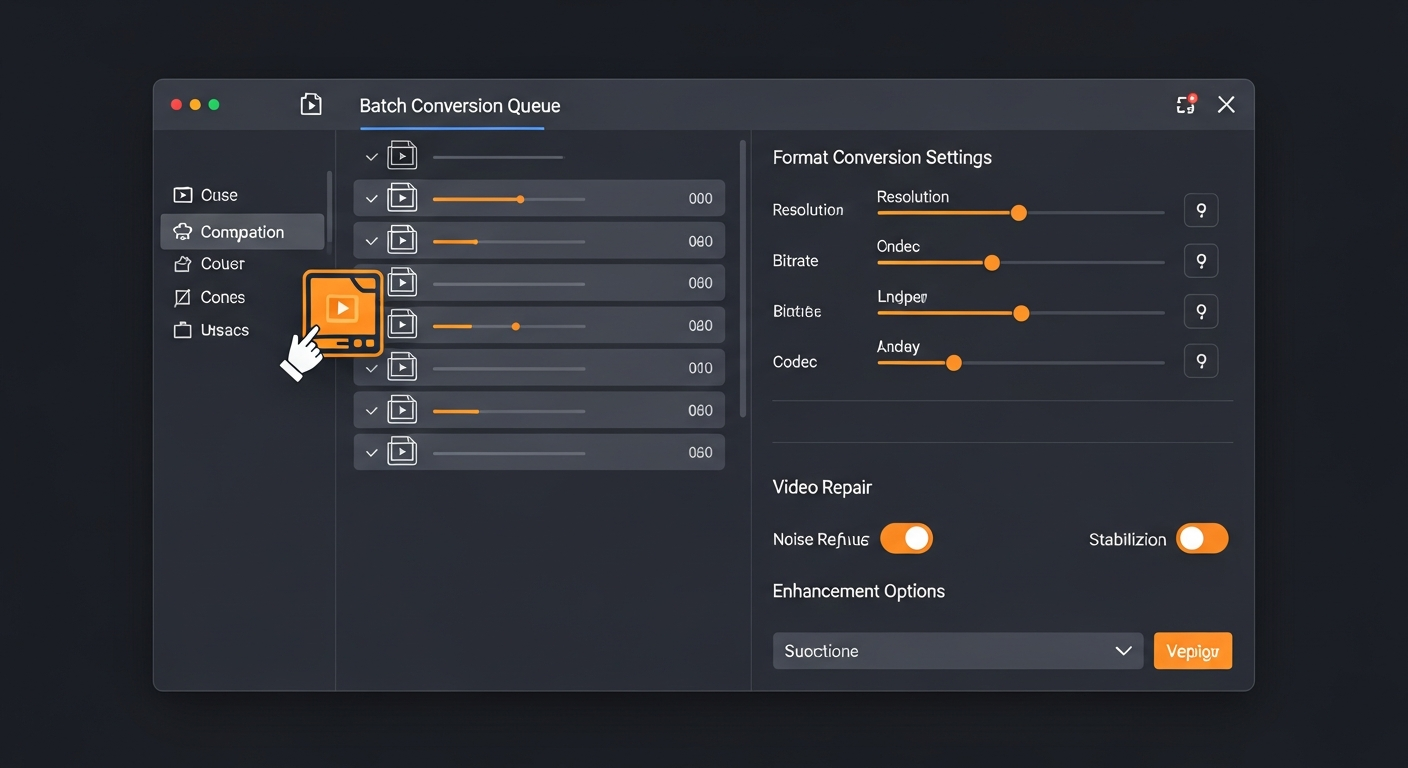Uncheck the last queue item checkmark

click(x=372, y=453)
